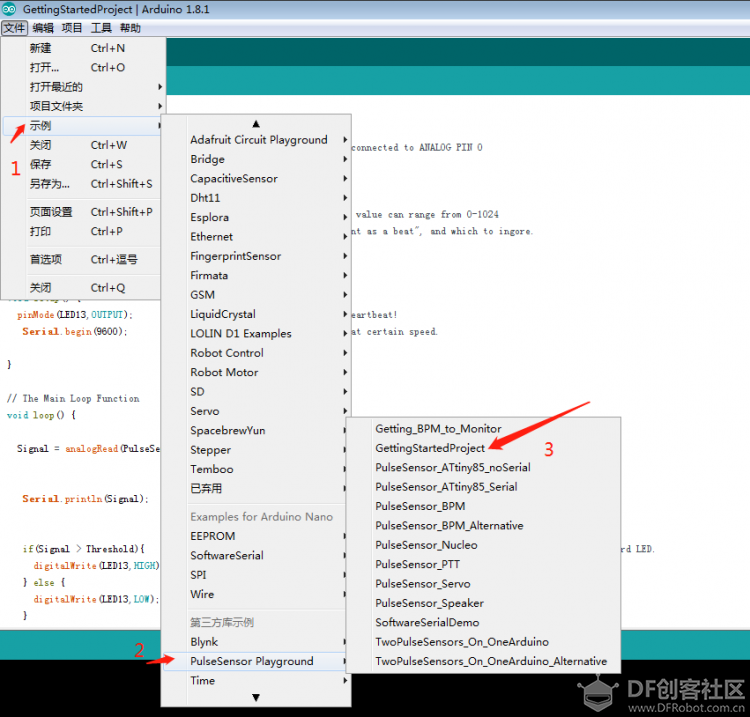Expand the SoftwareSerial examples
750x717 pixels.
(x=255, y=555)
